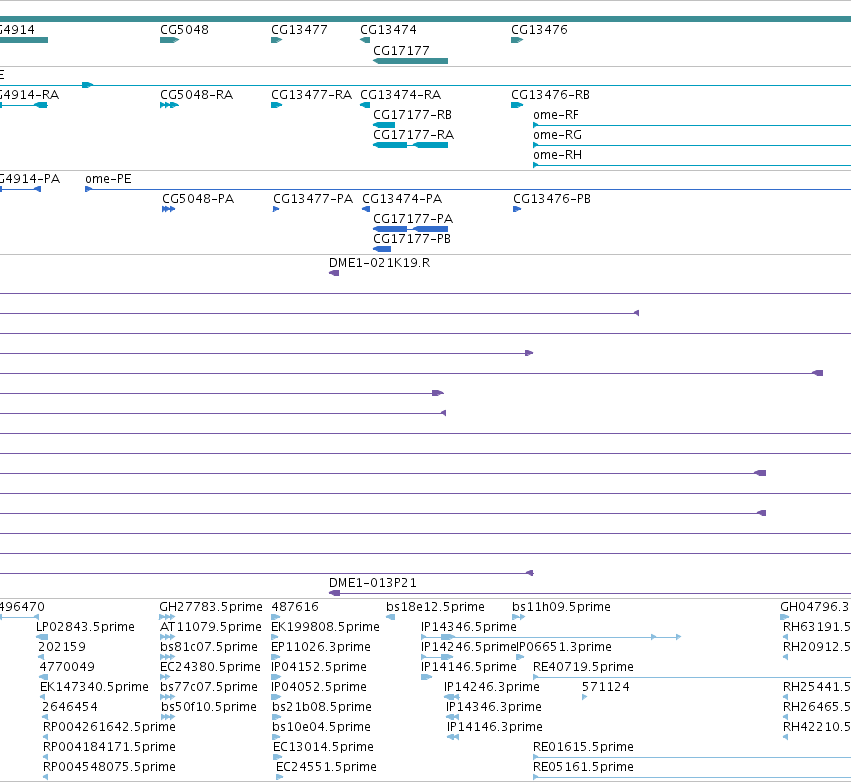
Task: Click BAC end DME1-021K19.R
Action: [x=379, y=263]
